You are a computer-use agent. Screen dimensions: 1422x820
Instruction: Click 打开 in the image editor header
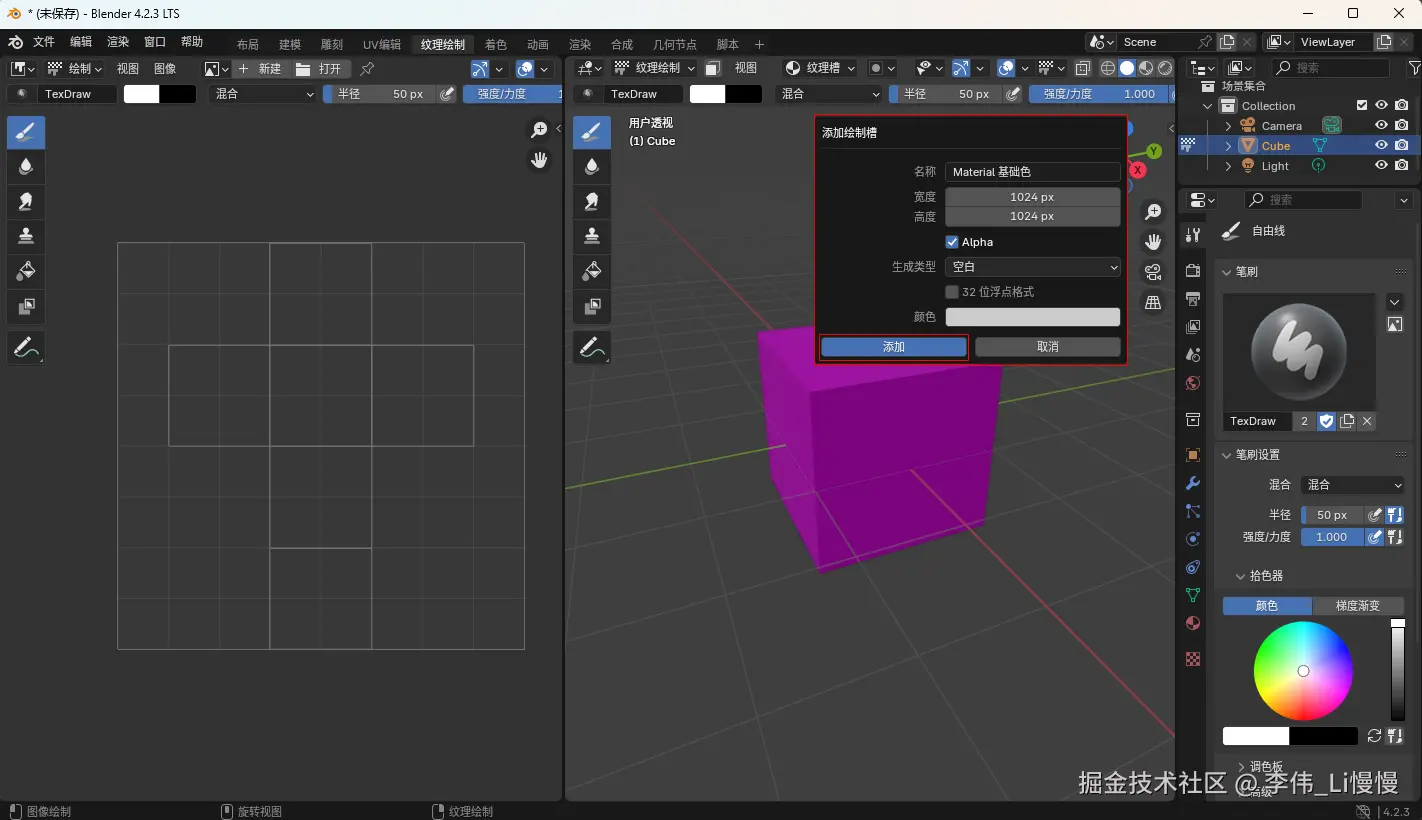pyautogui.click(x=321, y=69)
